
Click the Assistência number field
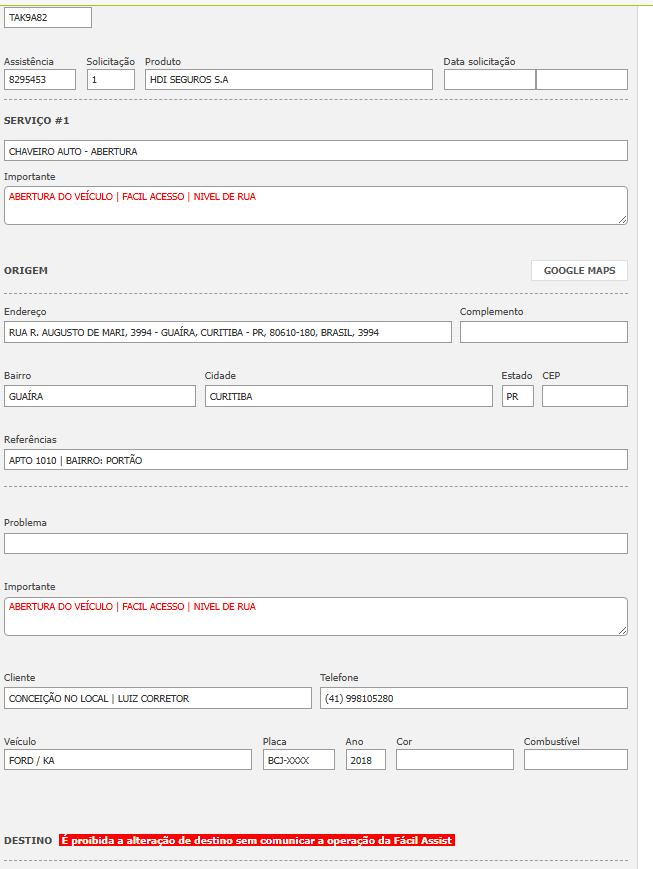point(40,80)
